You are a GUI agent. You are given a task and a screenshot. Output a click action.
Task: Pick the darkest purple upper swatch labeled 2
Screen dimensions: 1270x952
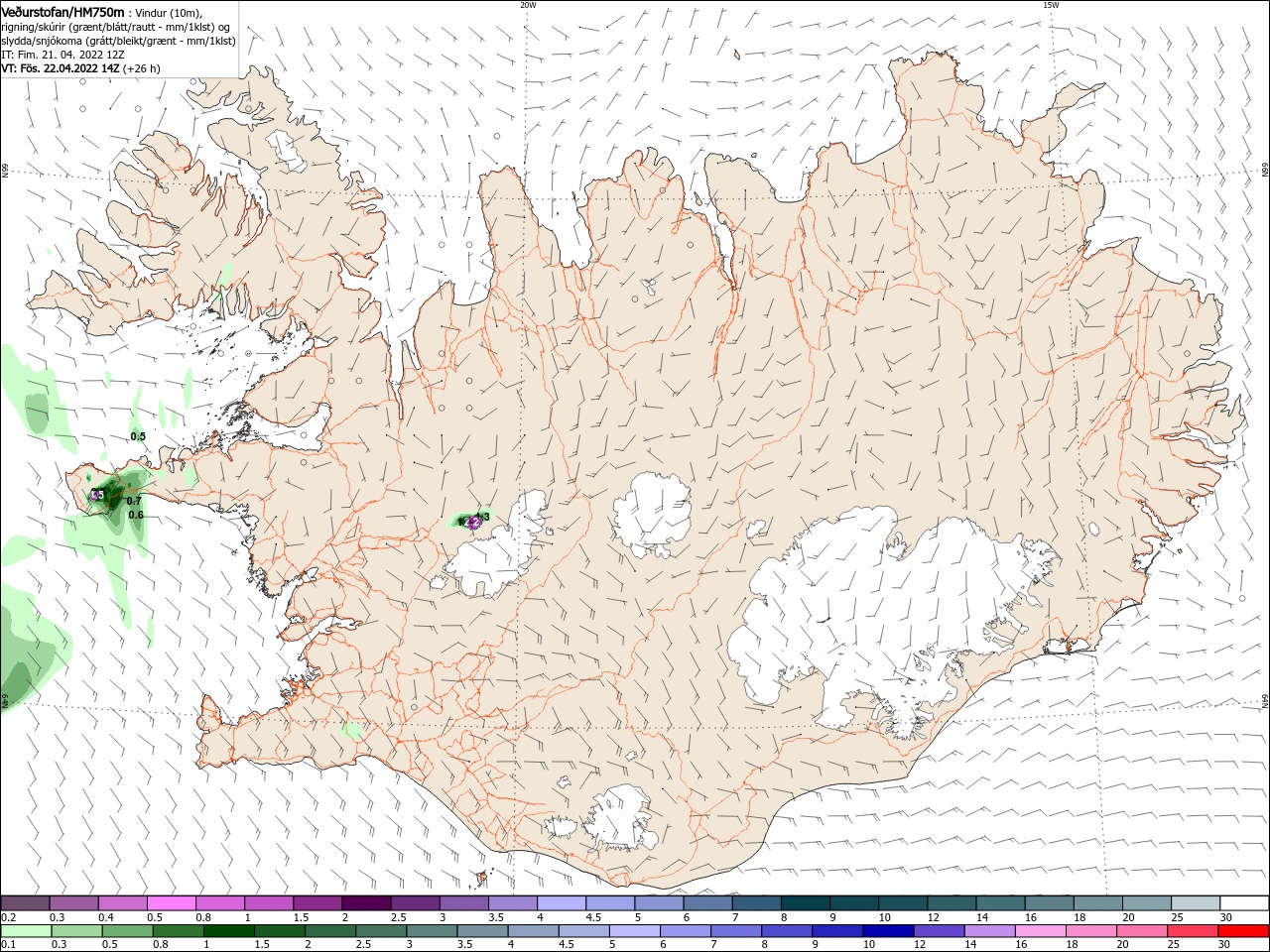(366, 902)
